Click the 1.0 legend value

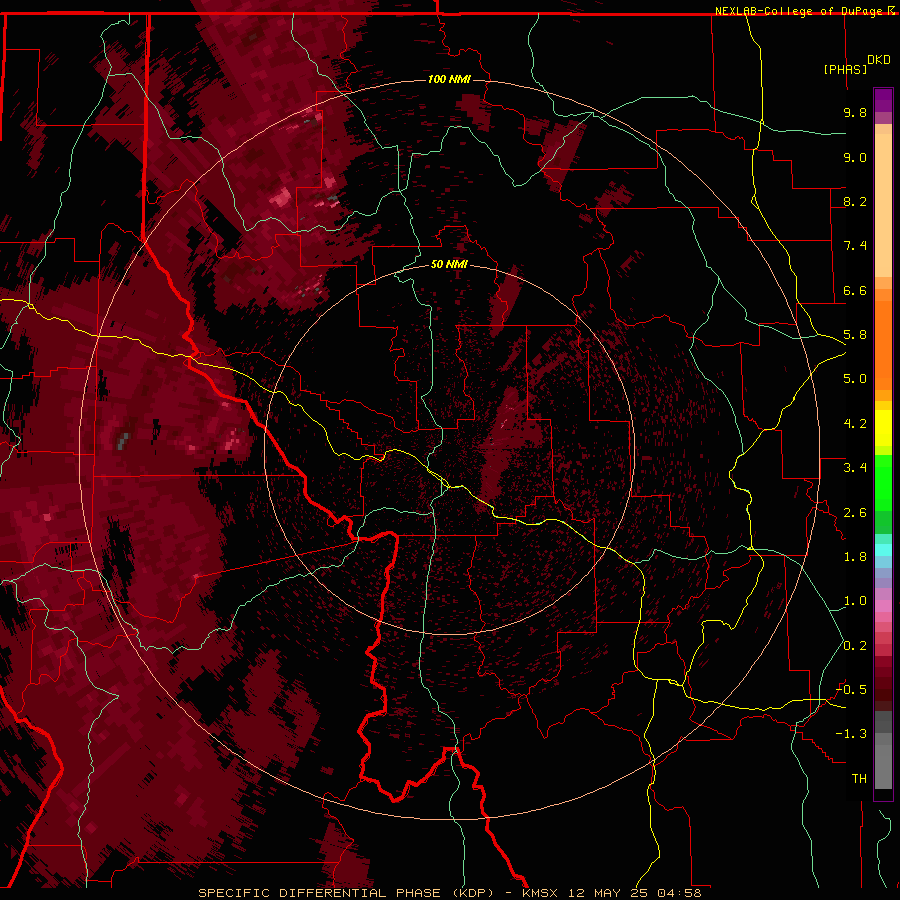pyautogui.click(x=855, y=601)
